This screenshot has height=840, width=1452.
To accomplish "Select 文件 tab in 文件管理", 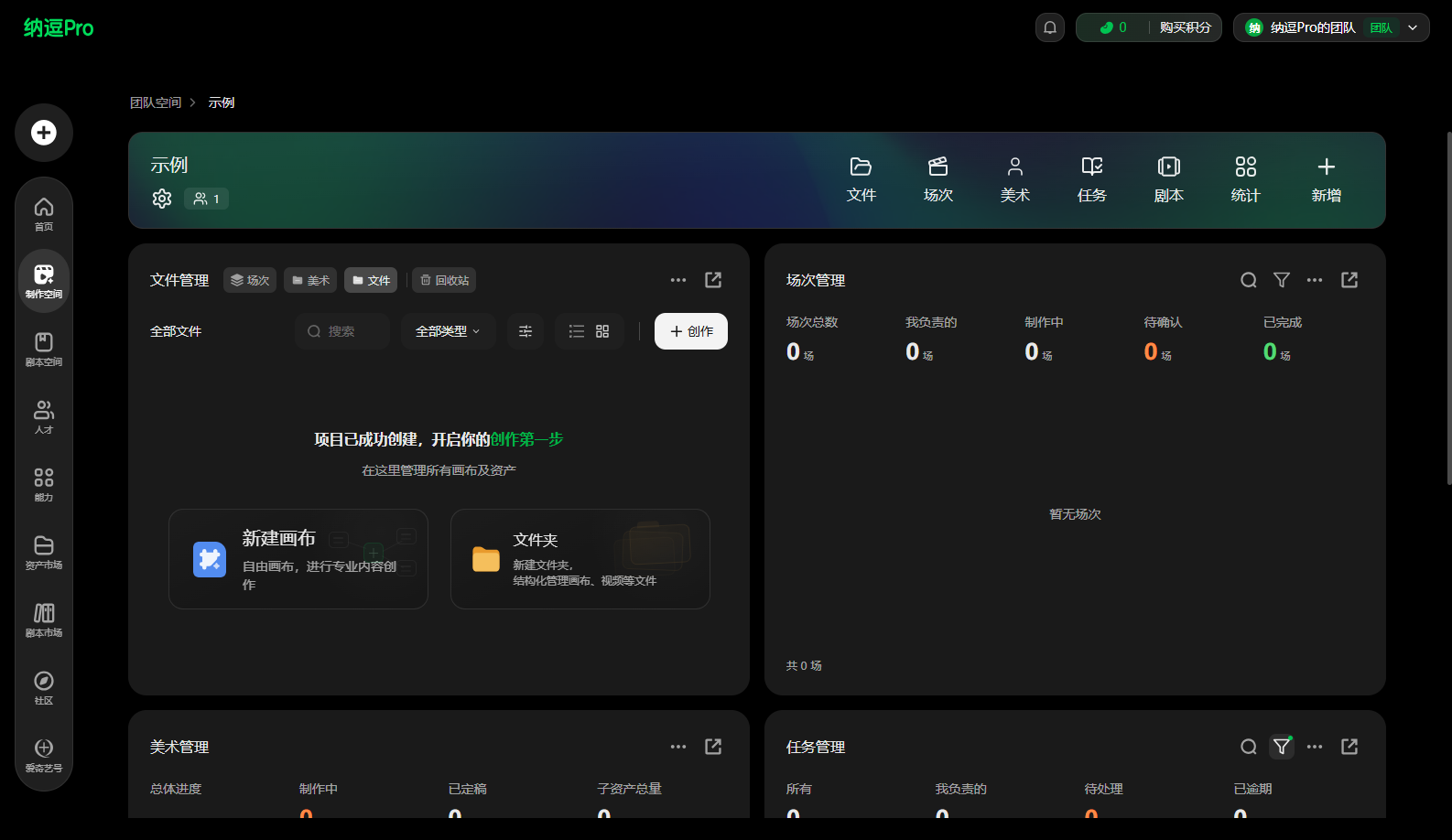I will click(x=371, y=280).
